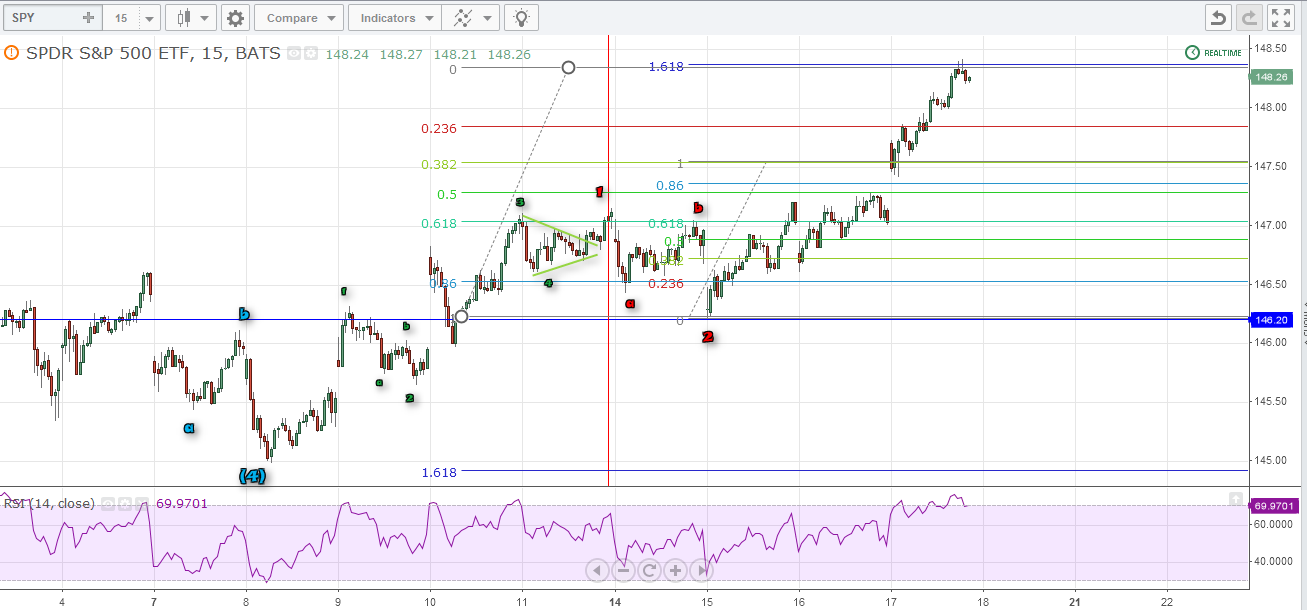Click date label 21 on the time axis
Viewport: 1307px width, 610px height.
(x=1075, y=602)
